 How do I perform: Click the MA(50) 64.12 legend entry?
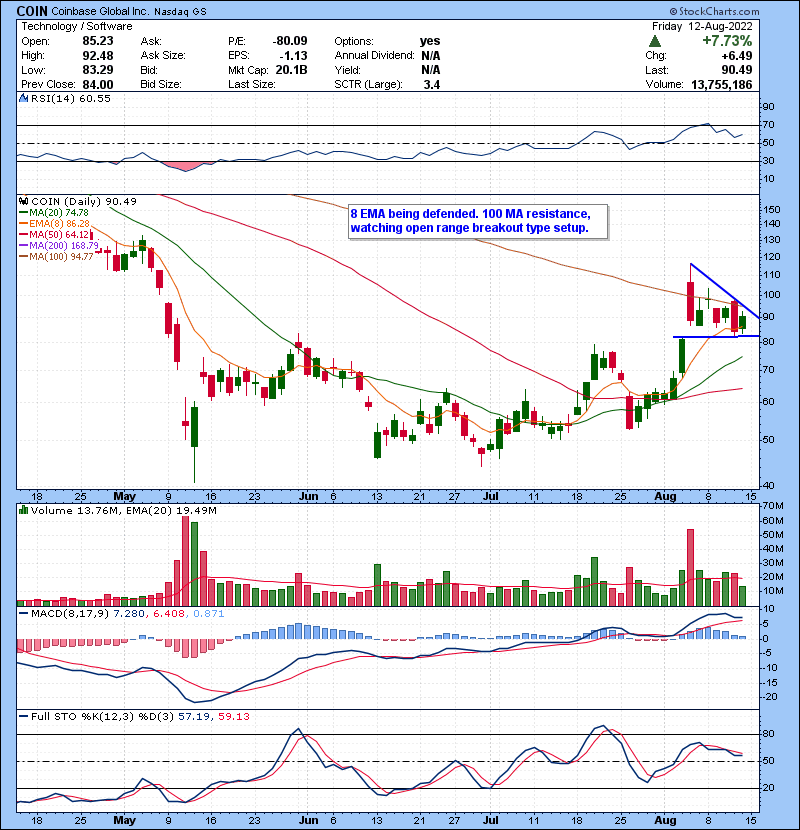pyautogui.click(x=54, y=234)
